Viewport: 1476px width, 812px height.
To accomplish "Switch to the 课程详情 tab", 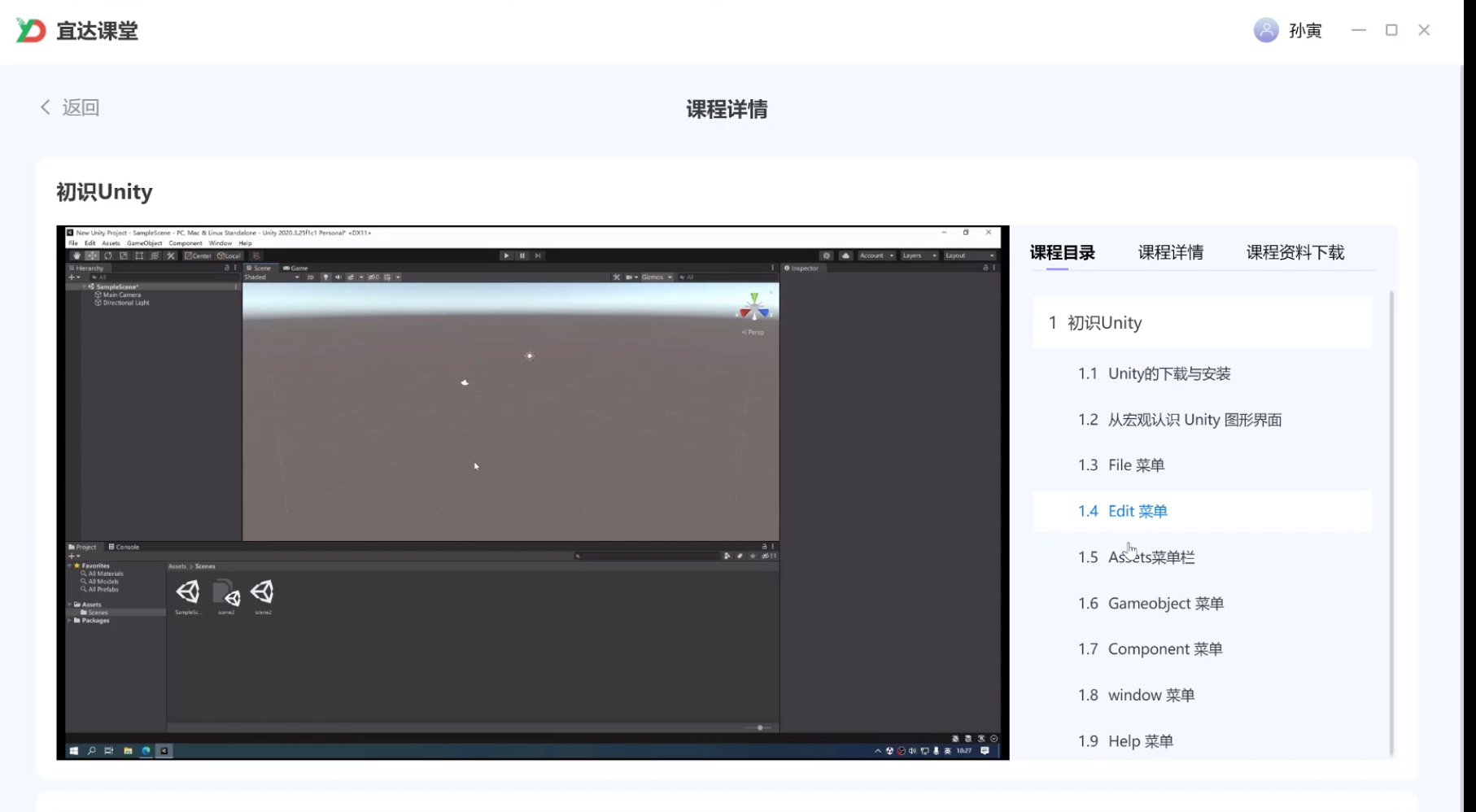I will [x=1170, y=253].
